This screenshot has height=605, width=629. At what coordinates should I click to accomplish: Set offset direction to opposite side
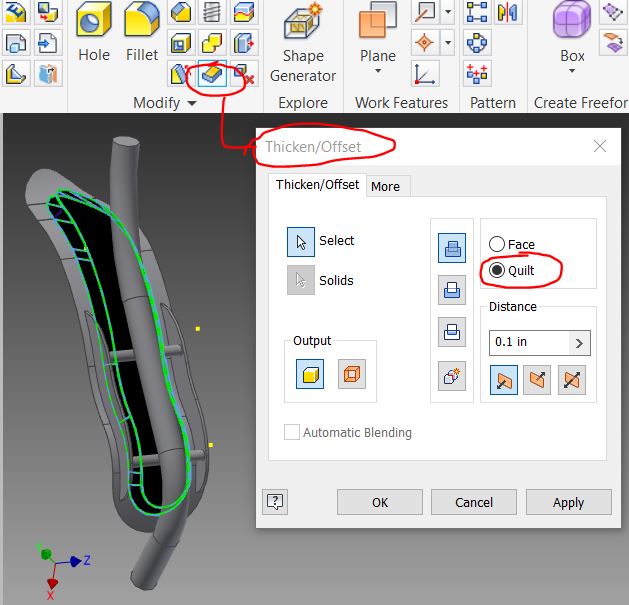537,380
